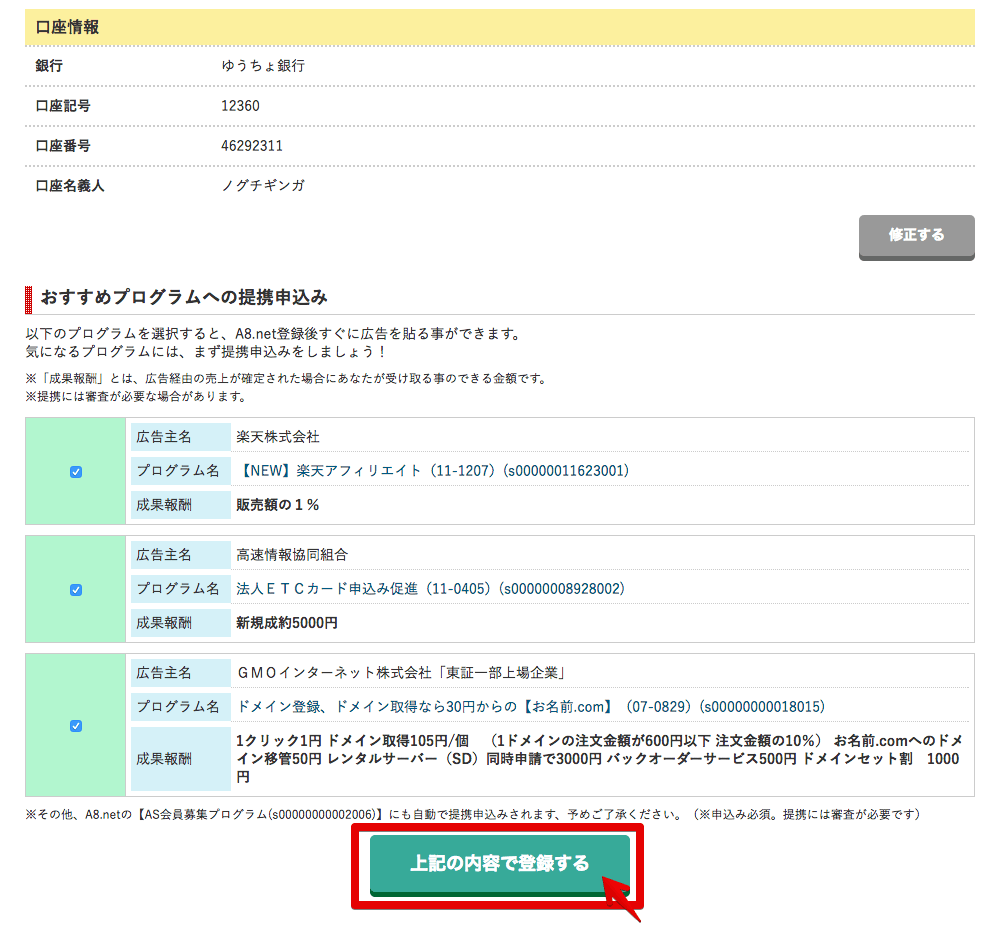Image resolution: width=1000 pixels, height=926 pixels.
Task: Select account symbol 12360
Action: pos(240,106)
